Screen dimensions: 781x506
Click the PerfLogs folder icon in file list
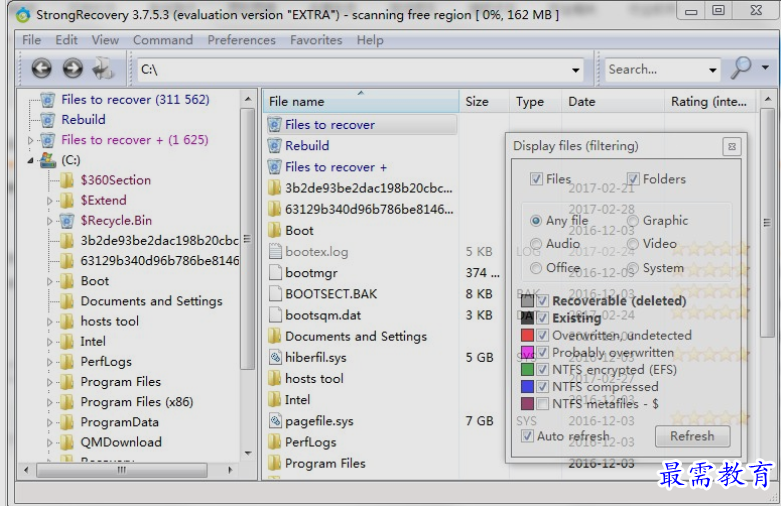(x=274, y=442)
